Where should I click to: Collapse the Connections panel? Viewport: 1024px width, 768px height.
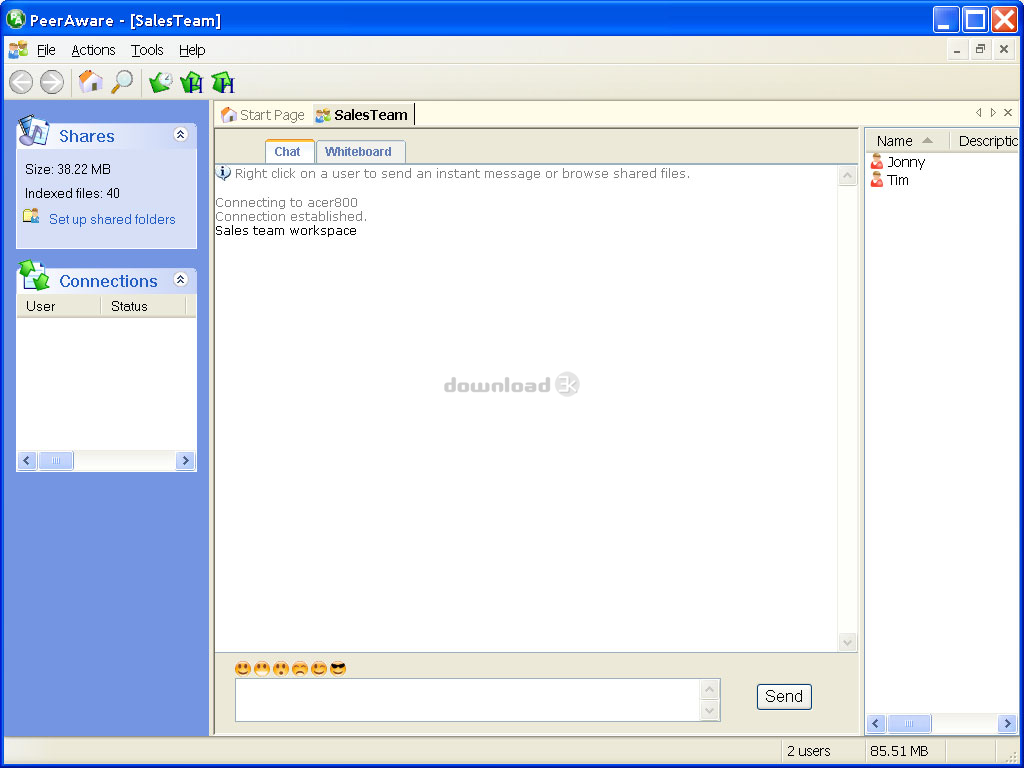pos(181,280)
